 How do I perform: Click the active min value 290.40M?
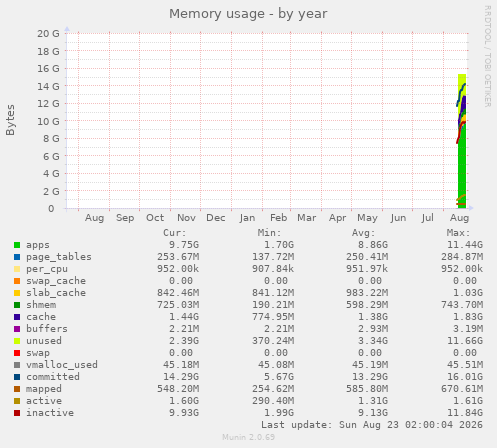[x=273, y=401]
